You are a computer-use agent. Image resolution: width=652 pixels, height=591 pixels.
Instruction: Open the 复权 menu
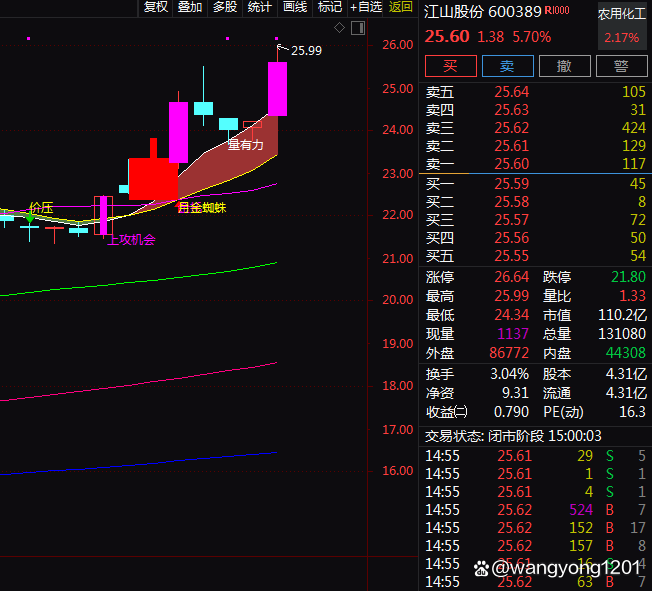[156, 7]
